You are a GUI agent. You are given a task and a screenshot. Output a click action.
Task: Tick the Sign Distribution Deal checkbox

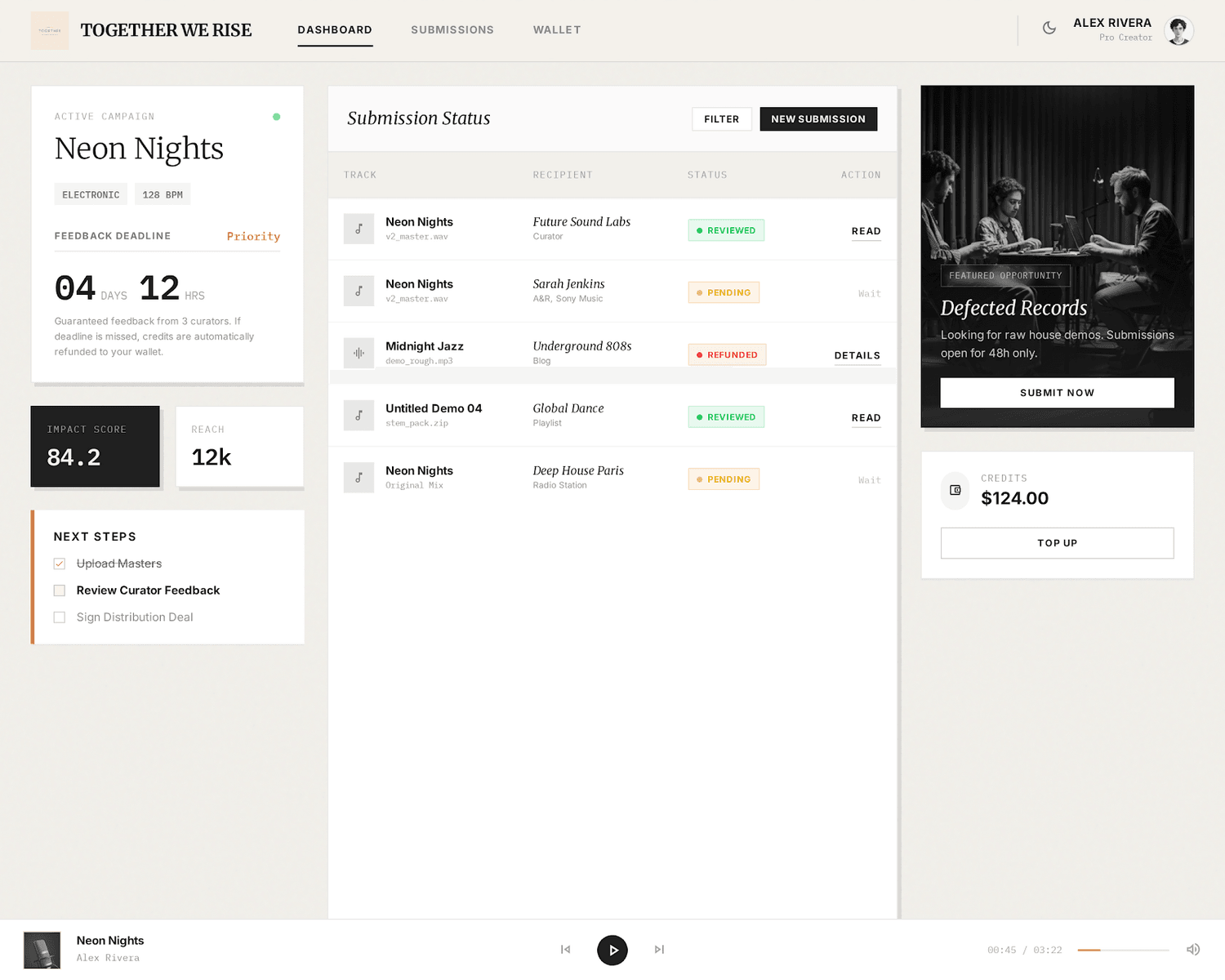coord(60,617)
